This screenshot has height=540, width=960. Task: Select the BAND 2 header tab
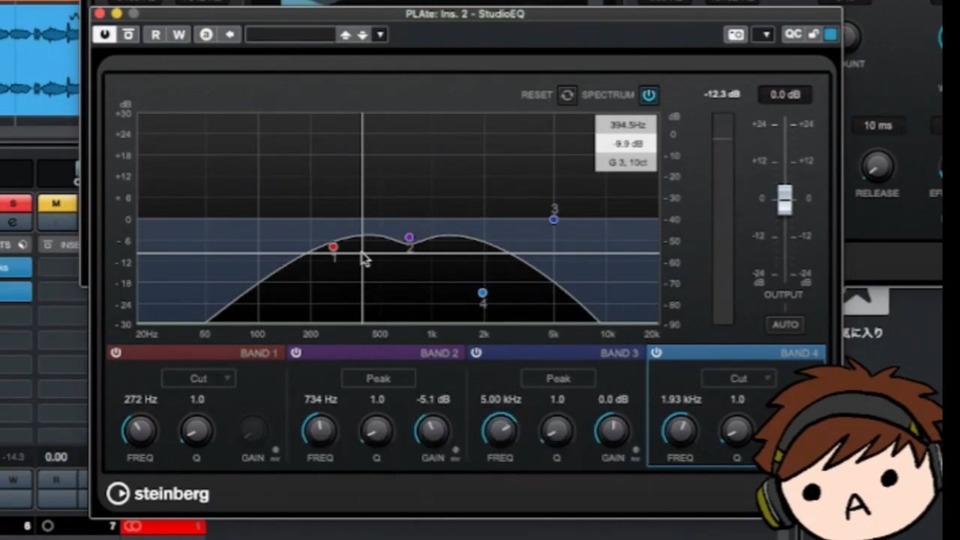click(x=375, y=353)
